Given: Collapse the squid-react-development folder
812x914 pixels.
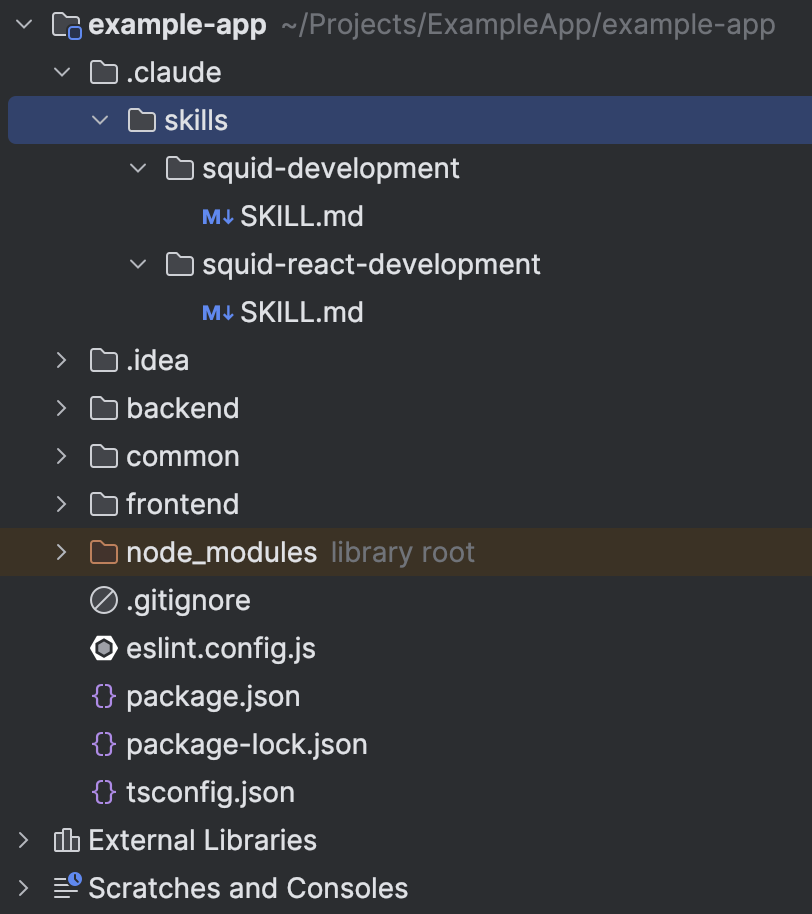Looking at the screenshot, I should (x=138, y=265).
